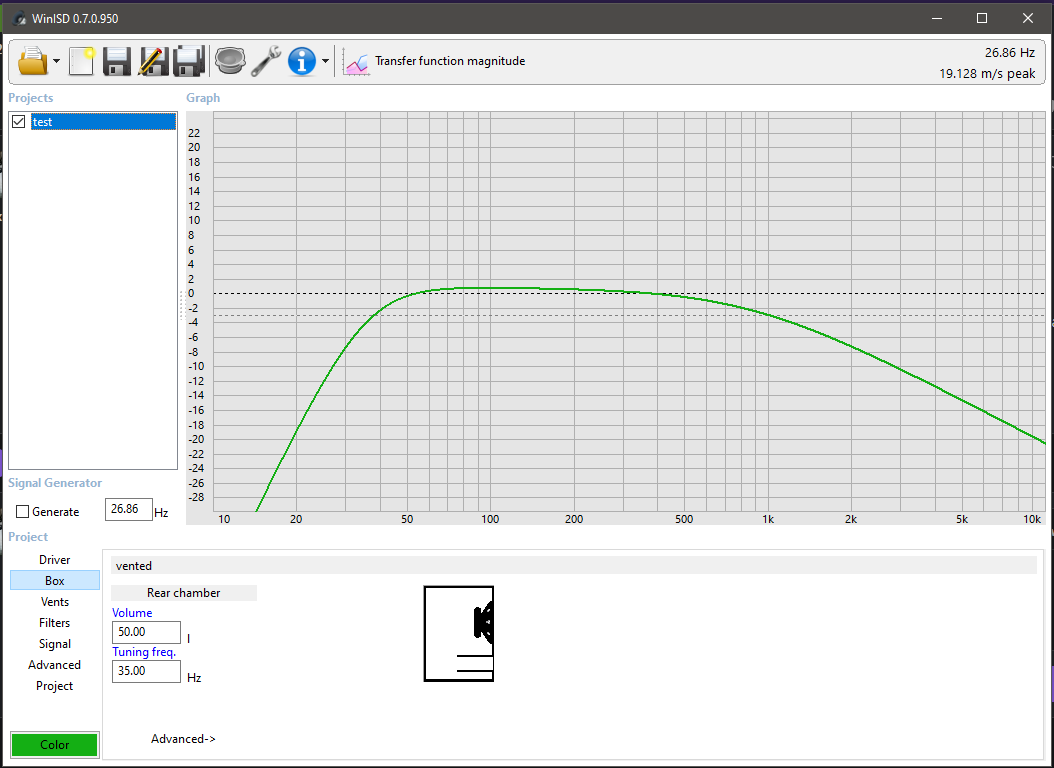Image resolution: width=1054 pixels, height=768 pixels.
Task: Click the 26.86 Hz cursor readout
Action: click(x=1010, y=52)
